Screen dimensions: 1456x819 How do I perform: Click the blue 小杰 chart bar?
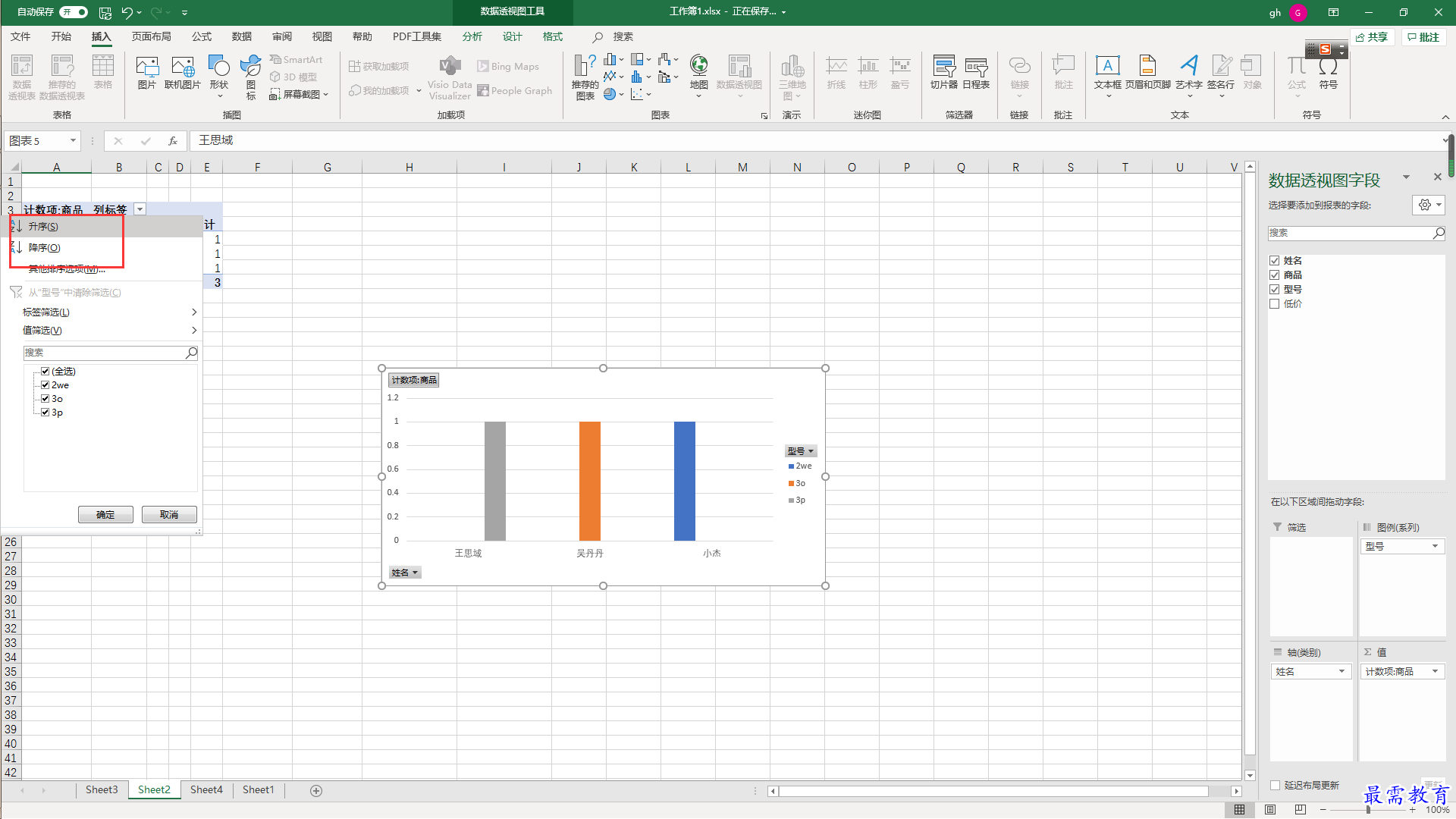click(685, 481)
